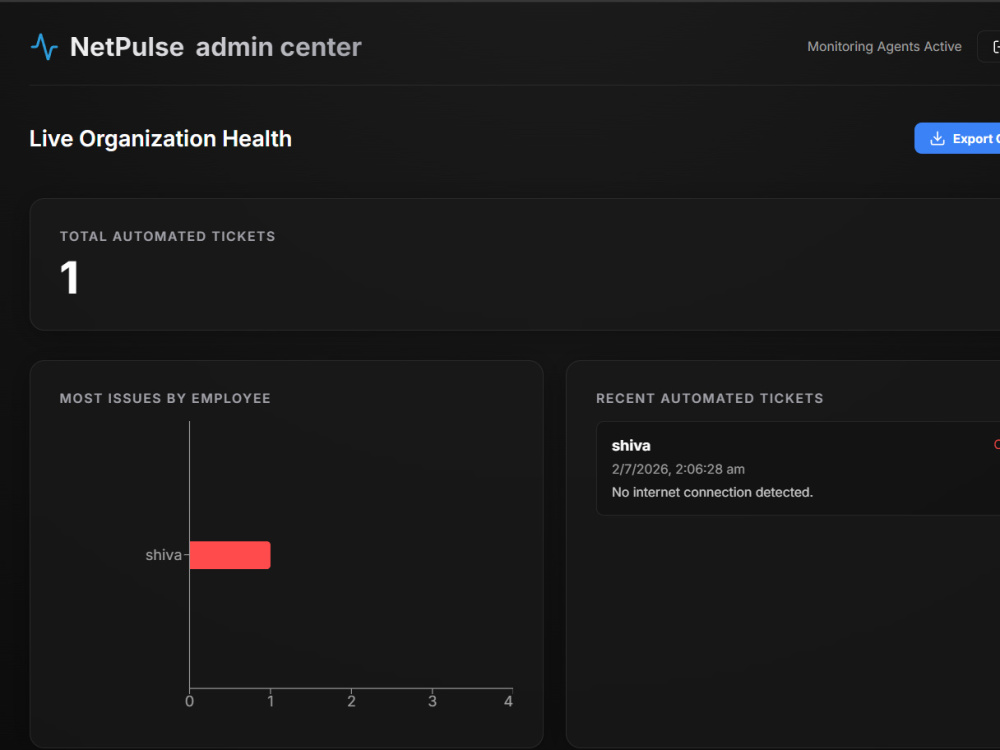Click the shiva label on chart axis

click(163, 555)
